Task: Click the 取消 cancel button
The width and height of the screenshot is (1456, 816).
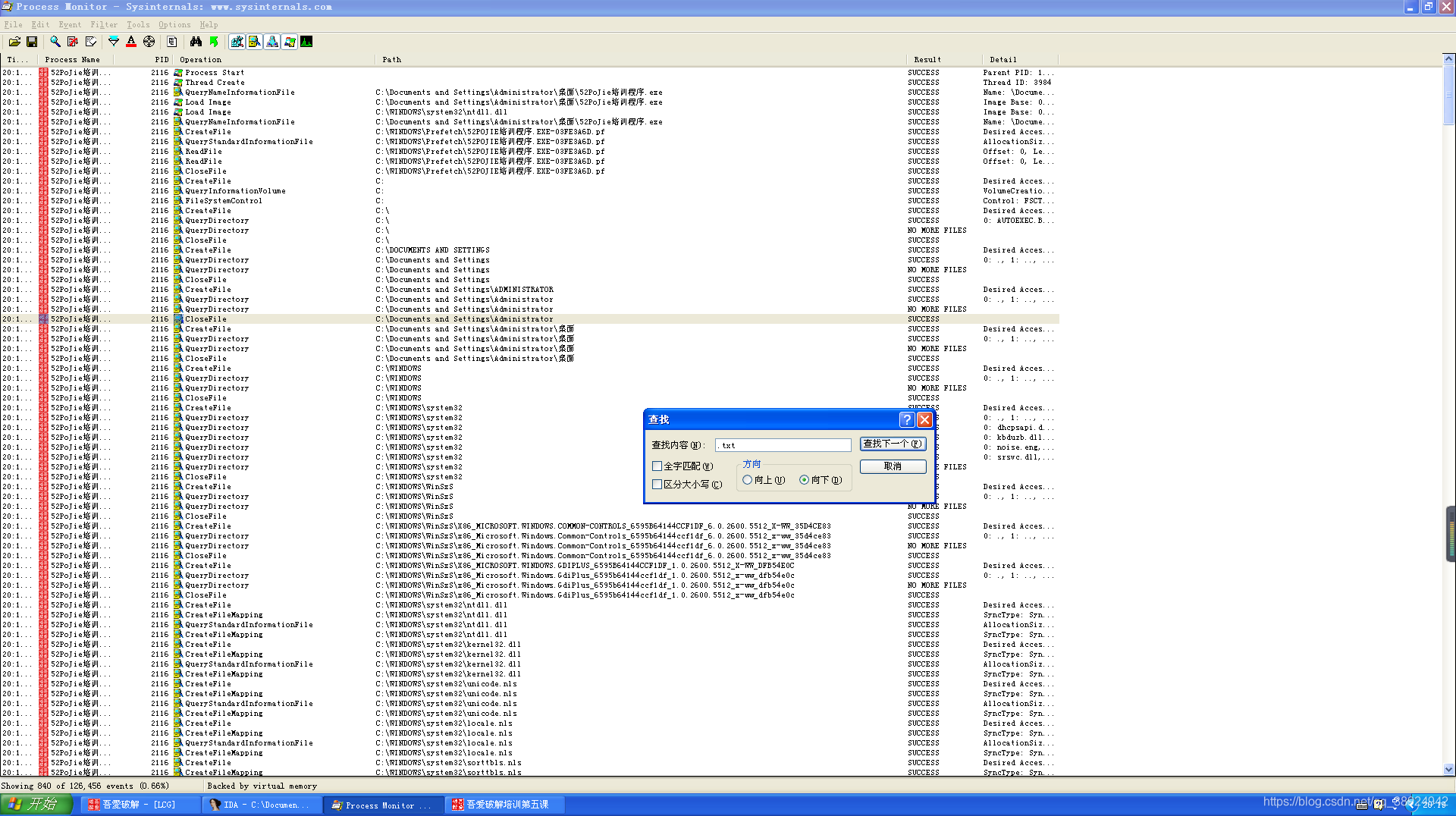Action: [x=893, y=466]
